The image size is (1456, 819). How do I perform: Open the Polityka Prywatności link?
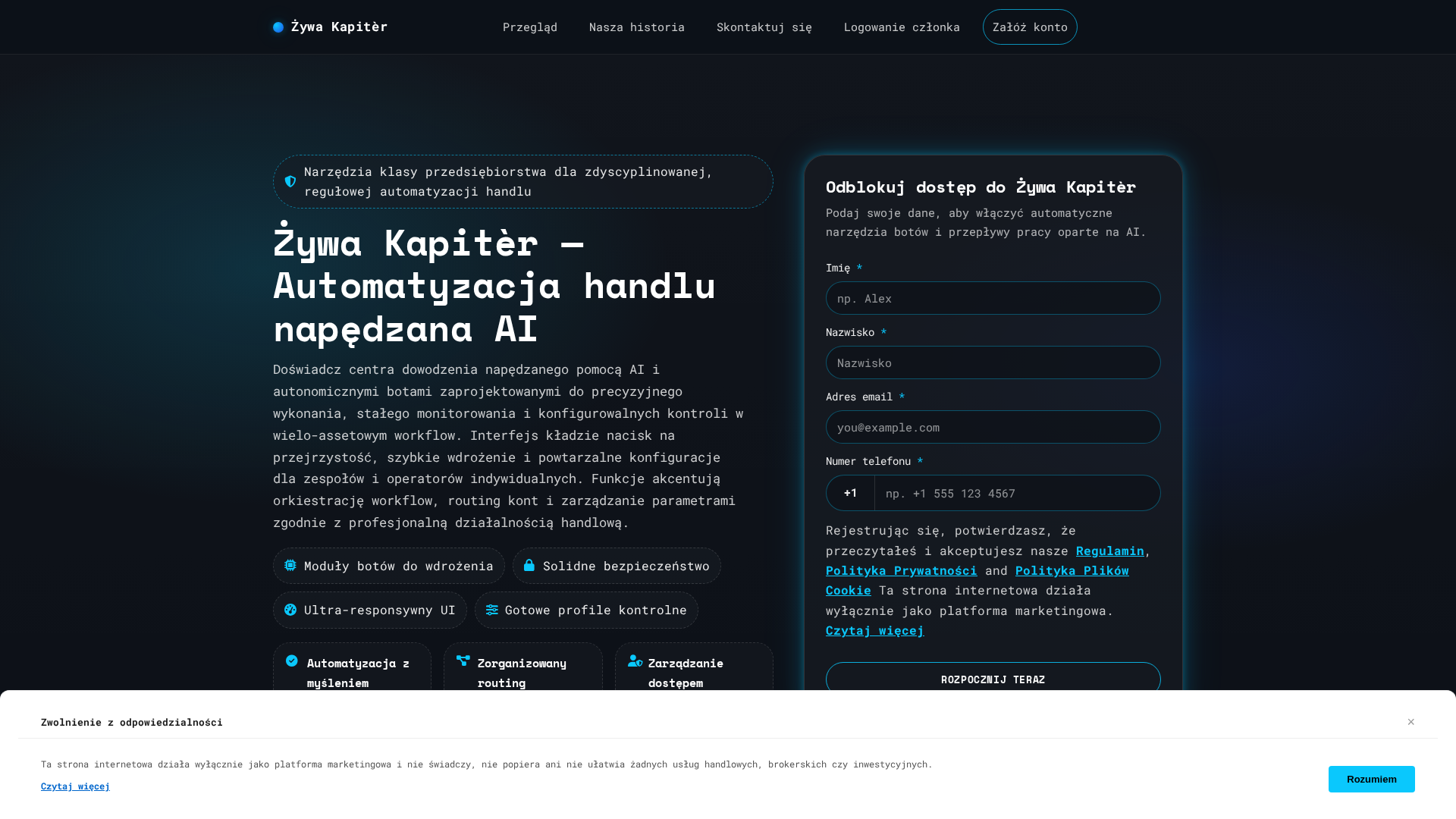coord(902,570)
